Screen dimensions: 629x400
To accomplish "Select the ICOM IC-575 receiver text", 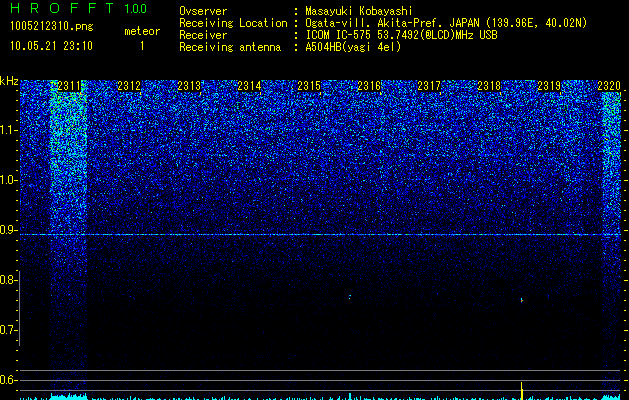I will point(401,35).
